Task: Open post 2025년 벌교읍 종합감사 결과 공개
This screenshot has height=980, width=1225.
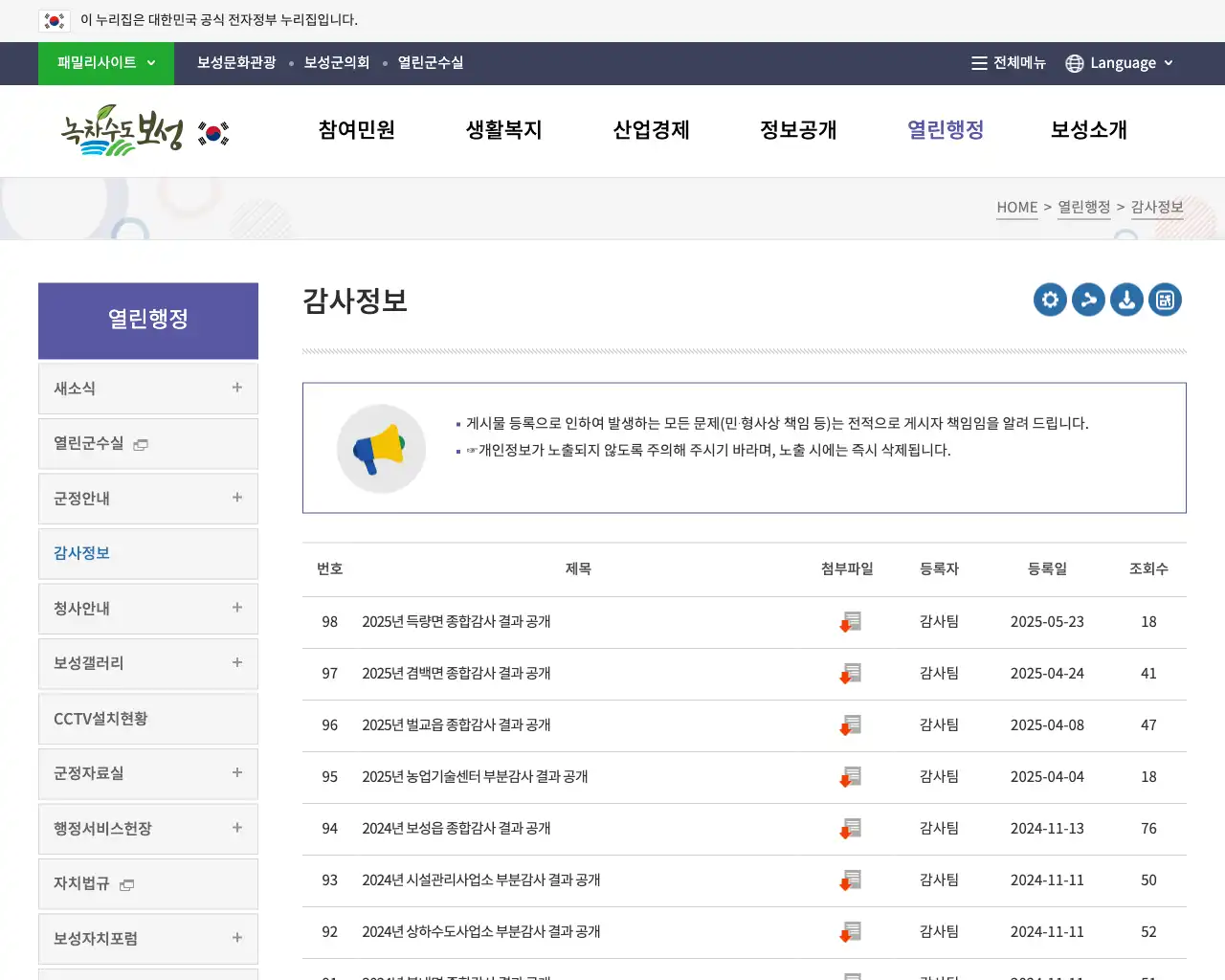Action: click(x=457, y=725)
